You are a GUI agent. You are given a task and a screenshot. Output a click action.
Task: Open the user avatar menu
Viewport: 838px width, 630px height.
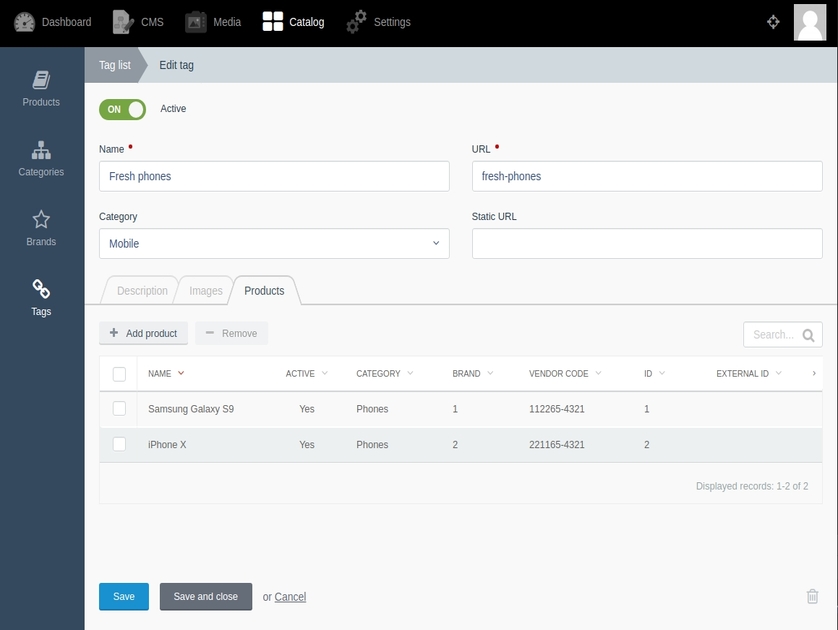810,22
